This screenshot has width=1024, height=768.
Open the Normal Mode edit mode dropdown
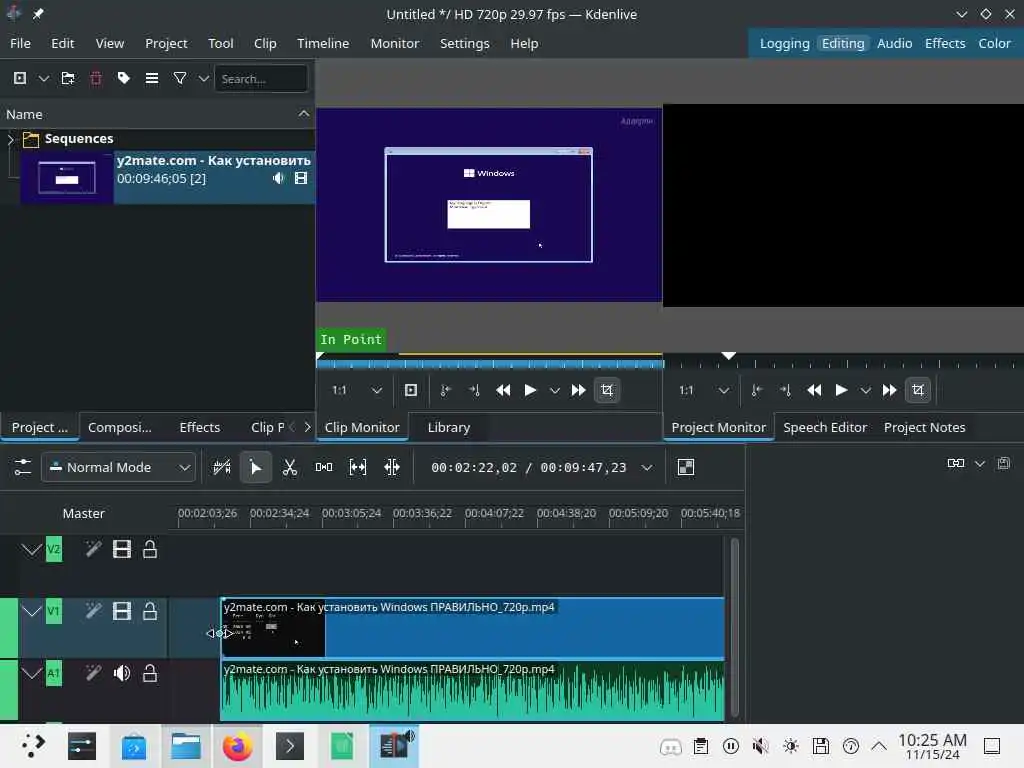[119, 468]
